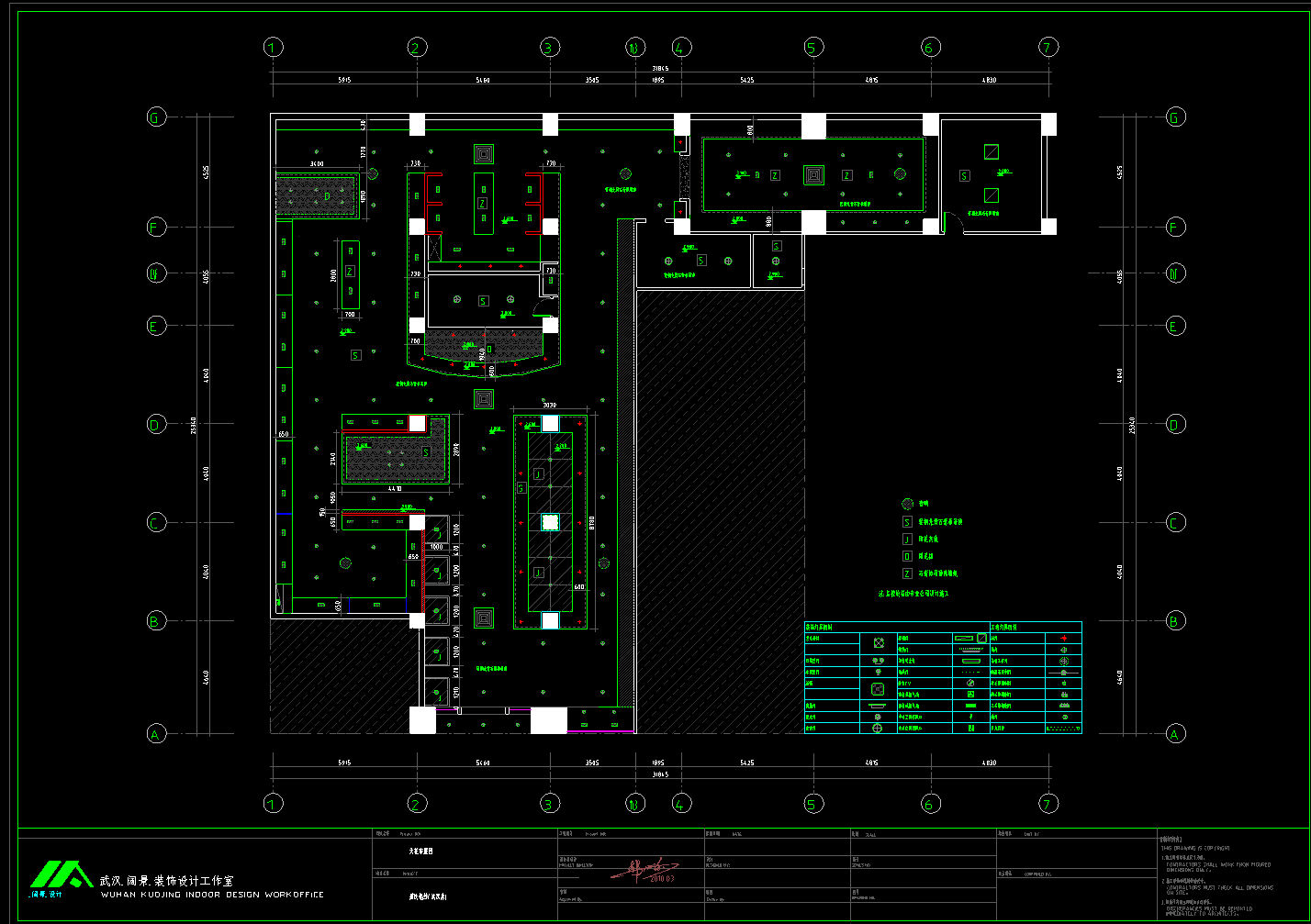Select the WUHAN KUOJING INDOOR DESIGN WORKOFFICE text

[x=211, y=895]
